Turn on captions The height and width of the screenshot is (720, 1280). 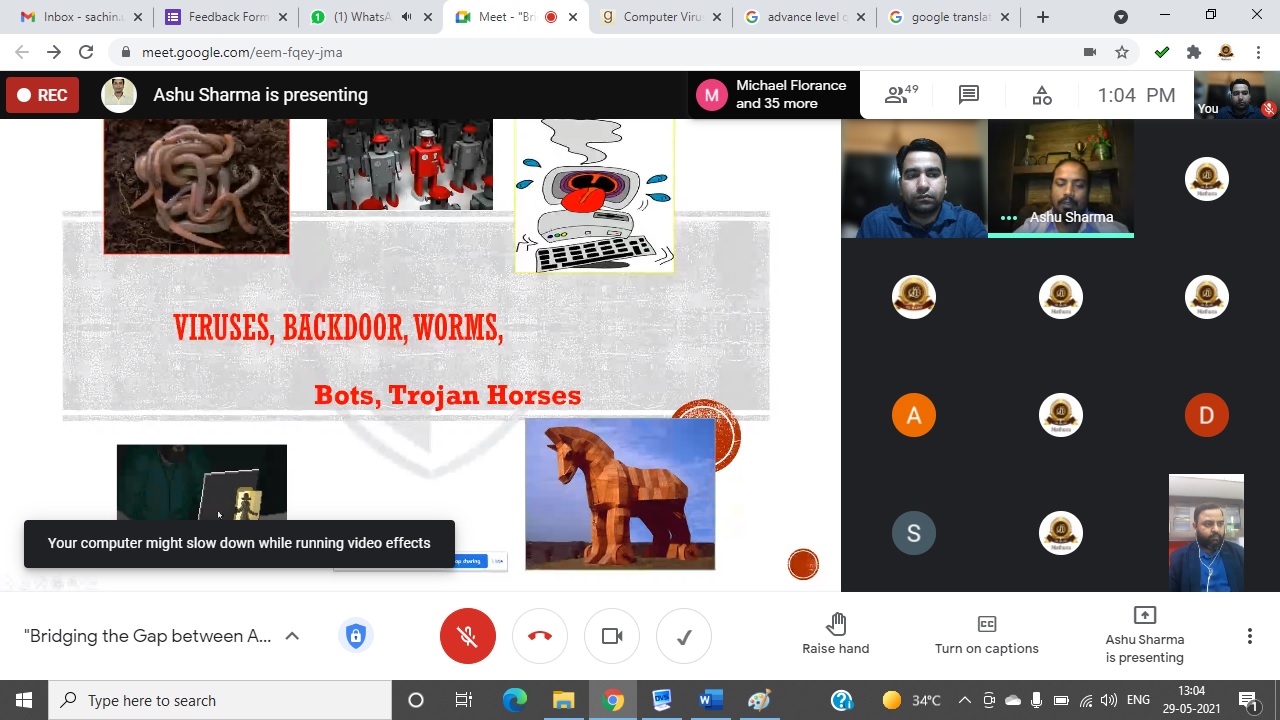point(986,635)
